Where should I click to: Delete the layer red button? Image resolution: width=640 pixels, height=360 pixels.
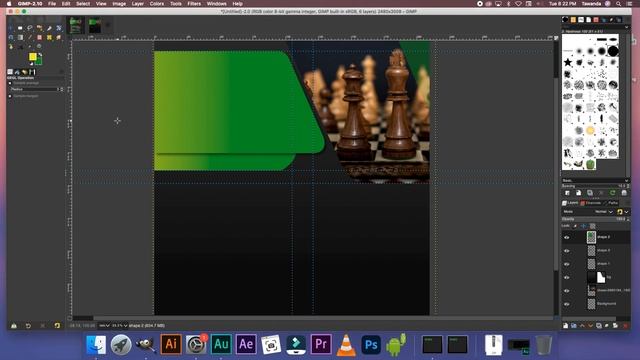625,325
